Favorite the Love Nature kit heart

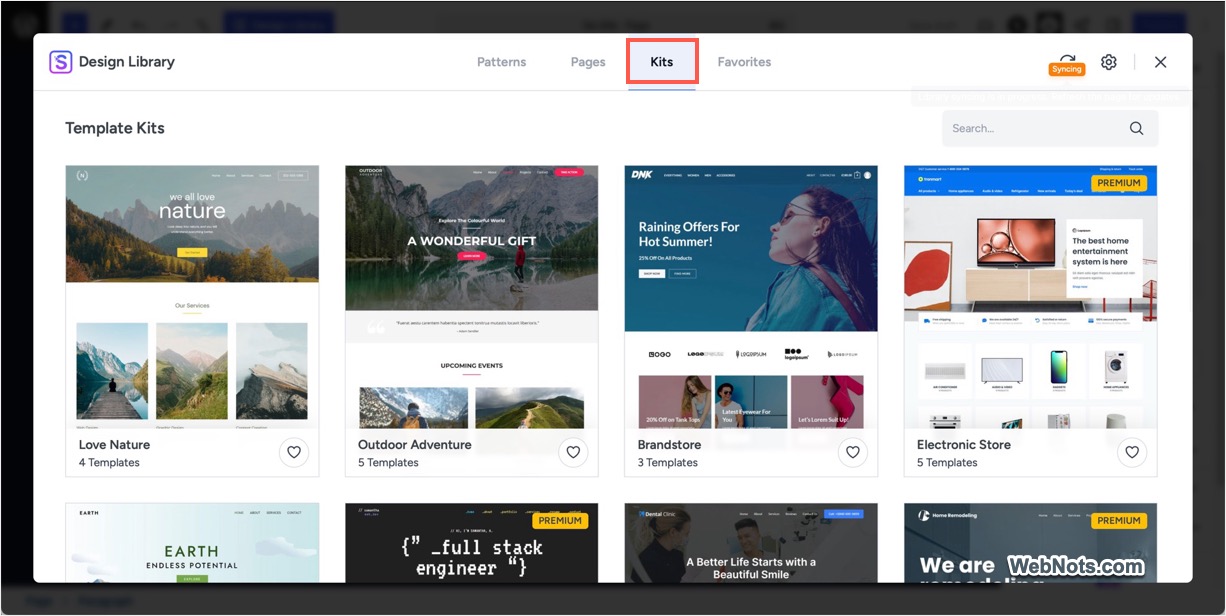coord(294,452)
